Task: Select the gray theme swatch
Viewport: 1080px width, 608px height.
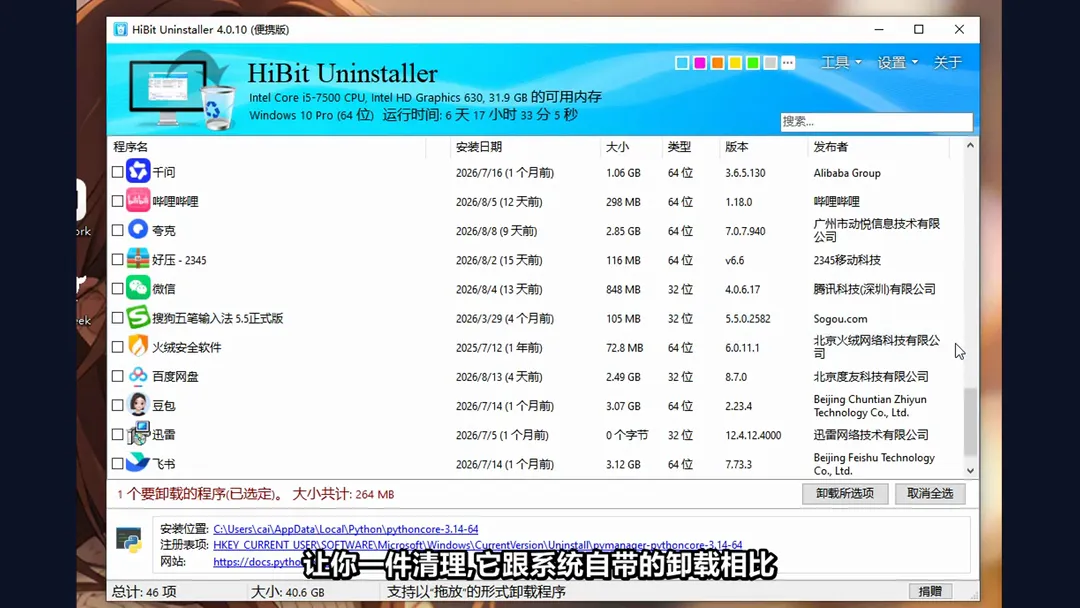Action: 770,63
